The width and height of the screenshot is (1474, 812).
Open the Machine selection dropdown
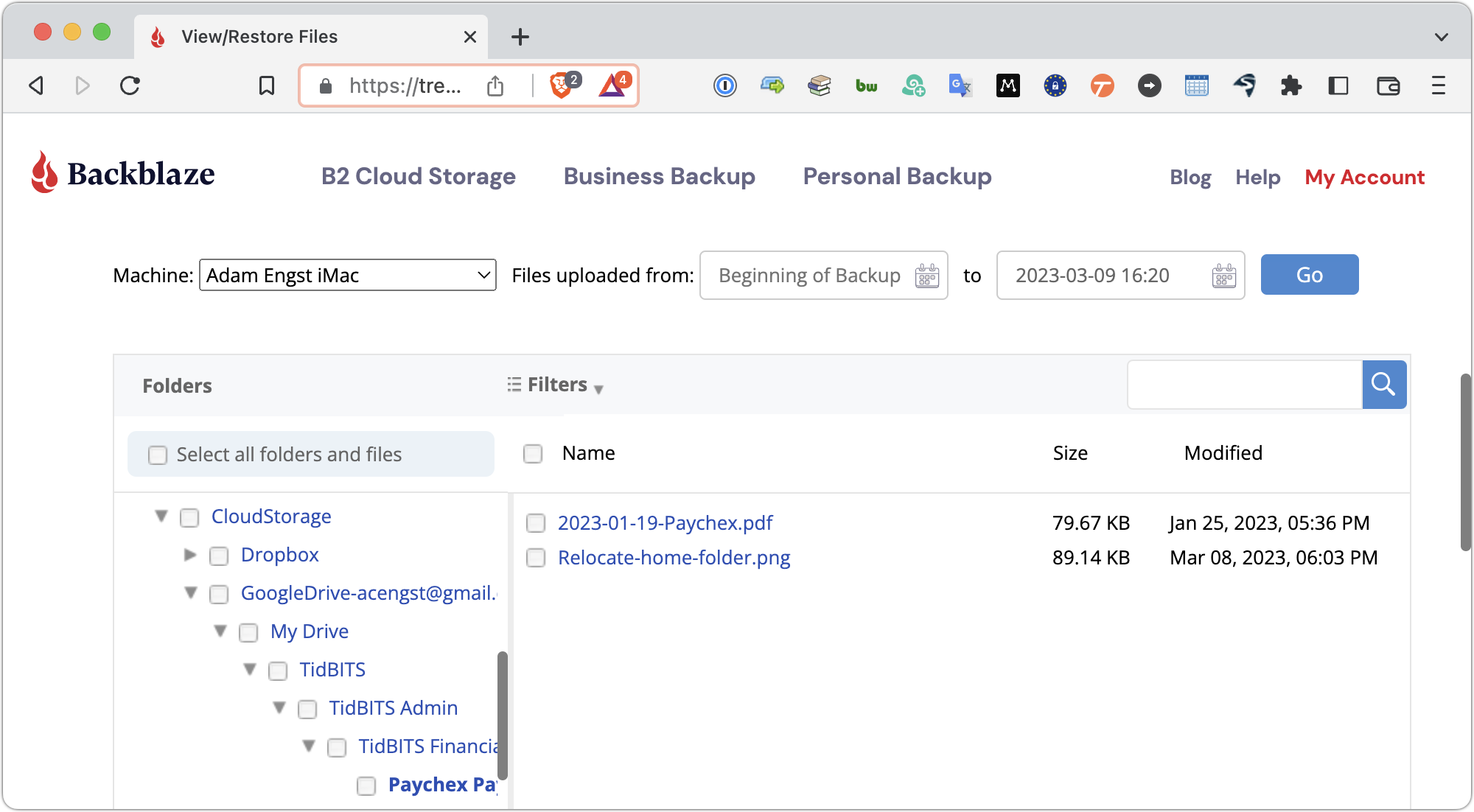347,275
